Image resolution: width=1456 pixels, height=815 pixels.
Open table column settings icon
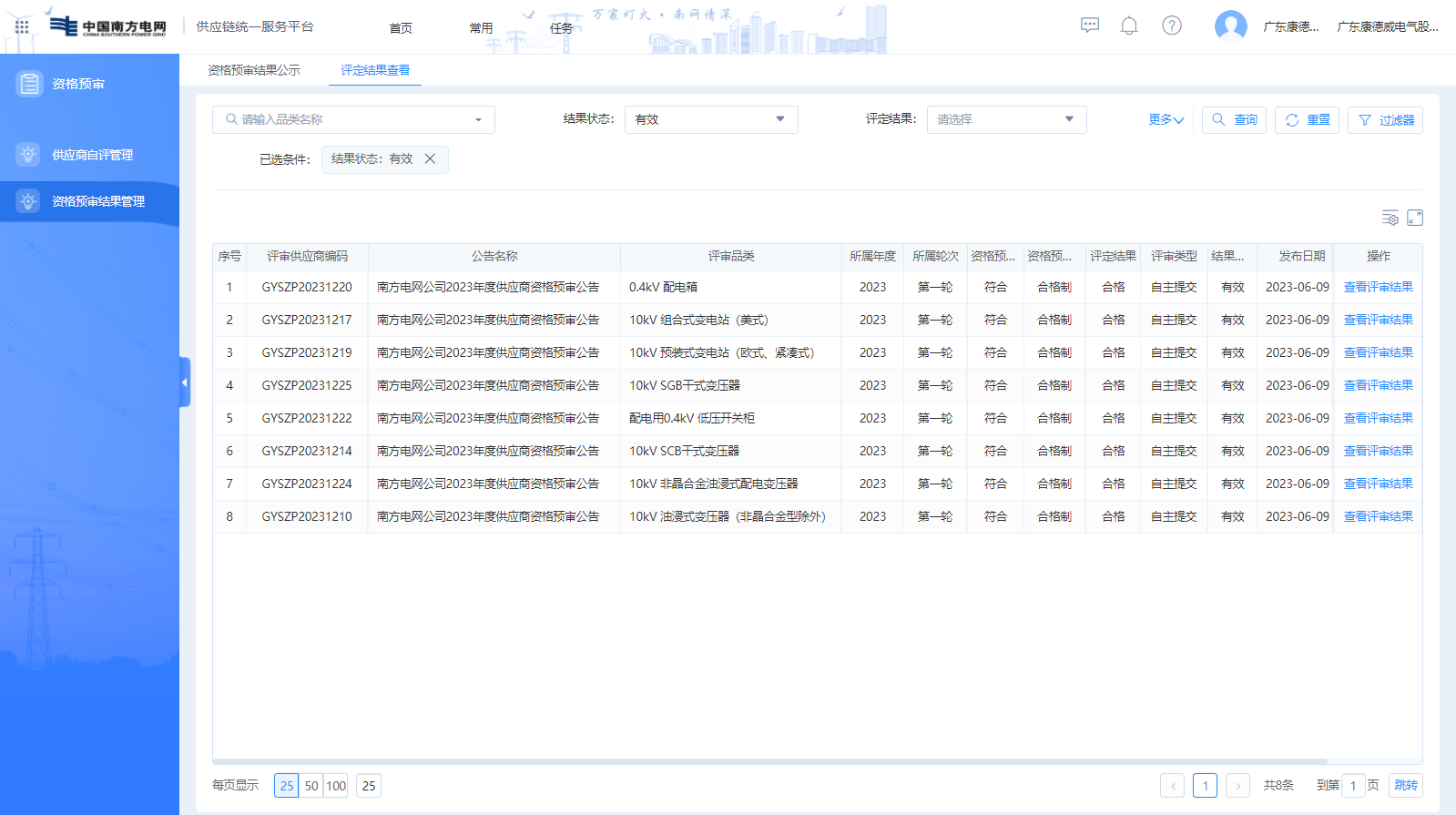[x=1390, y=218]
